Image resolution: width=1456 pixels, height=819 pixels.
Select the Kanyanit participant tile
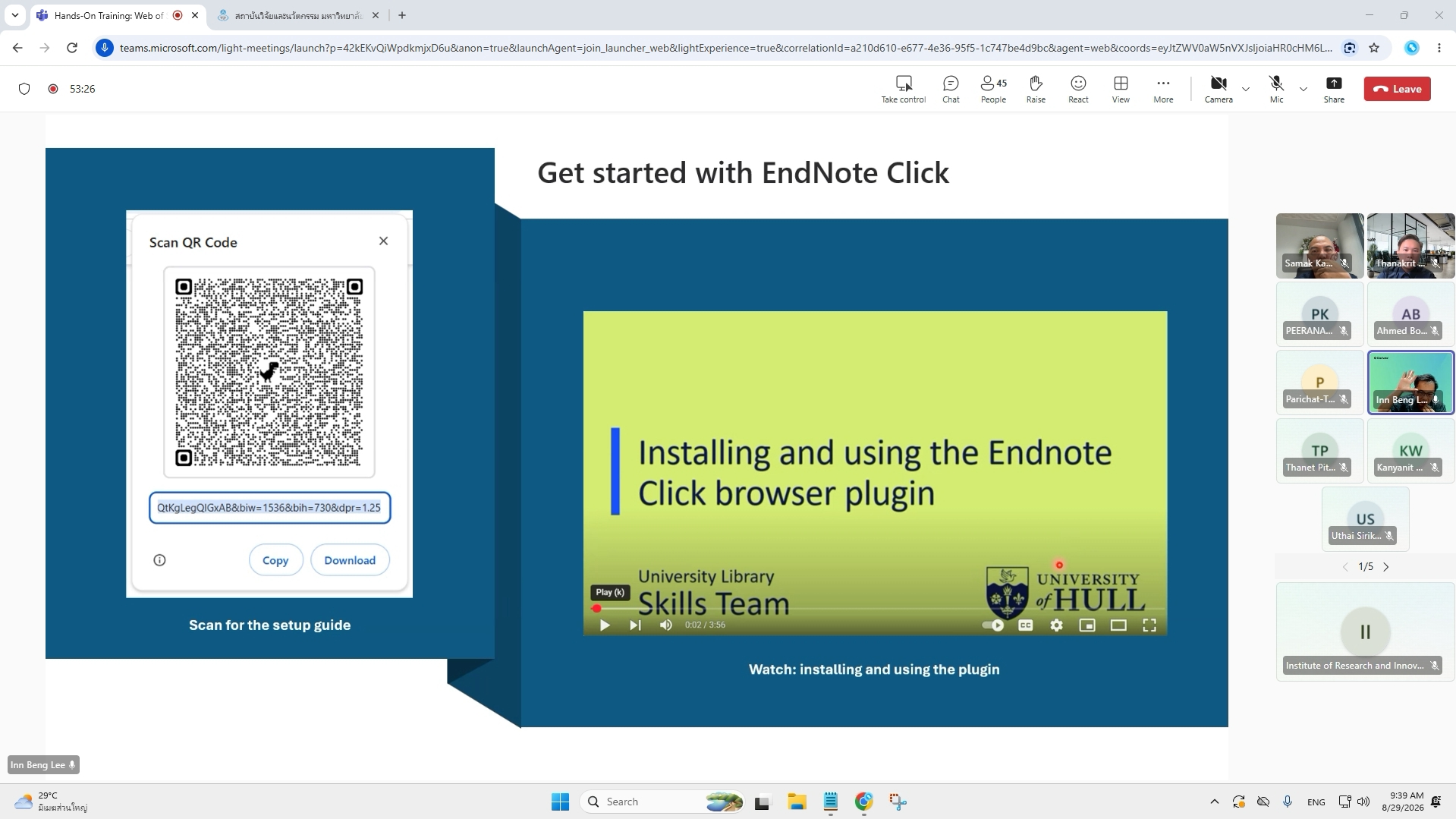click(x=1411, y=451)
